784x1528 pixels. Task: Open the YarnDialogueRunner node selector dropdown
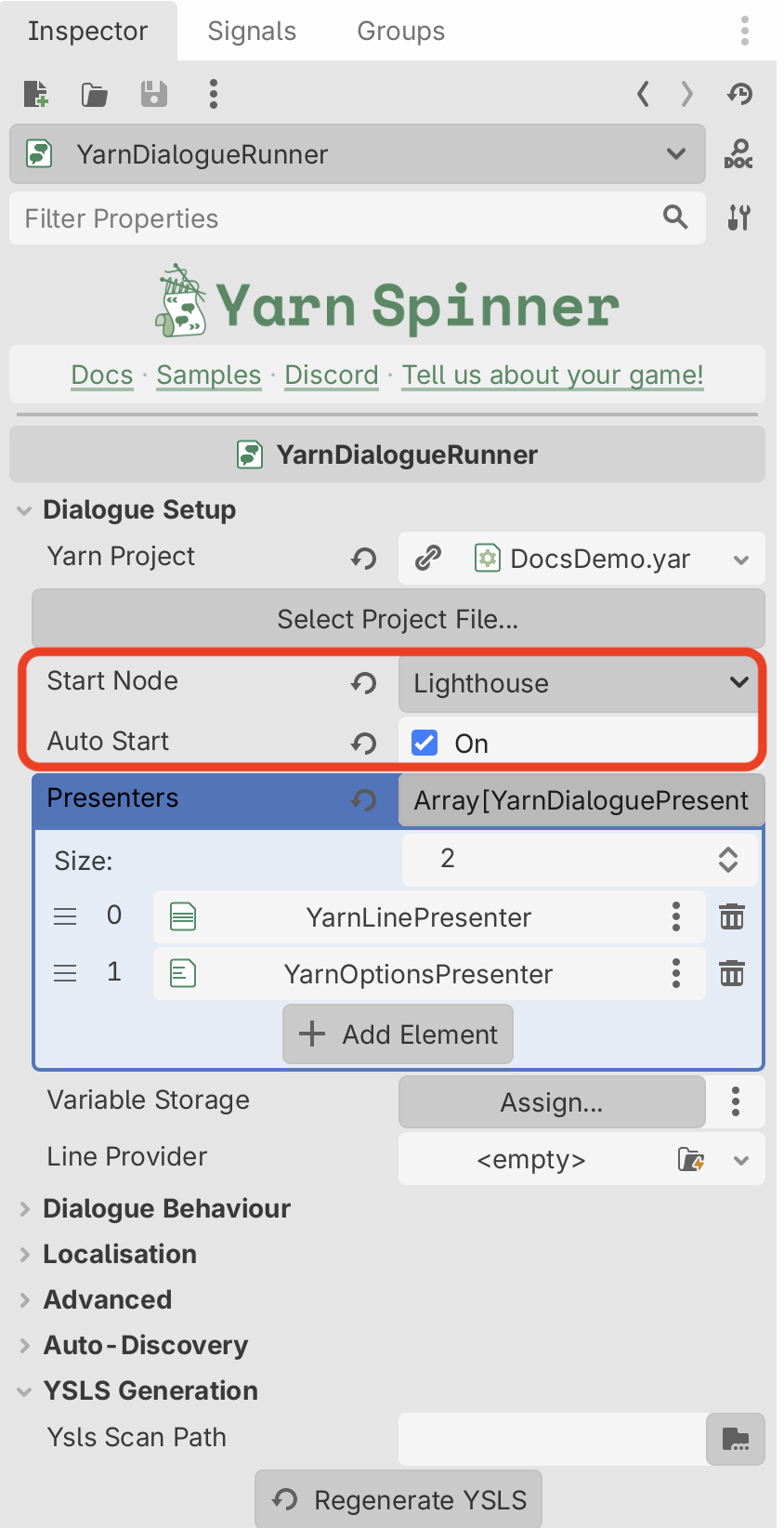coord(358,154)
